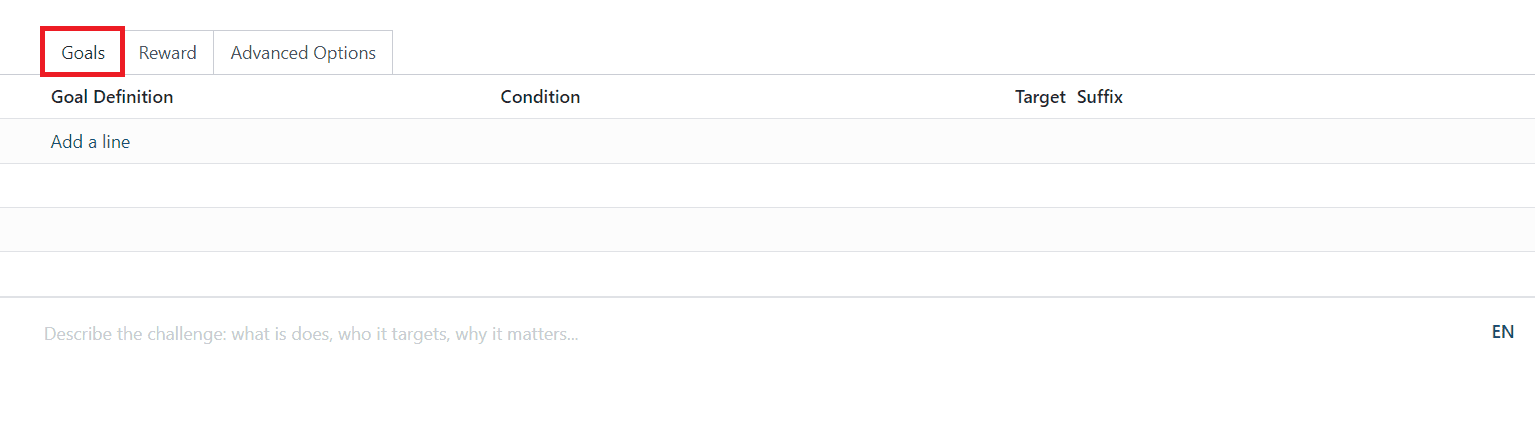Switch to the Goals tab

point(83,53)
